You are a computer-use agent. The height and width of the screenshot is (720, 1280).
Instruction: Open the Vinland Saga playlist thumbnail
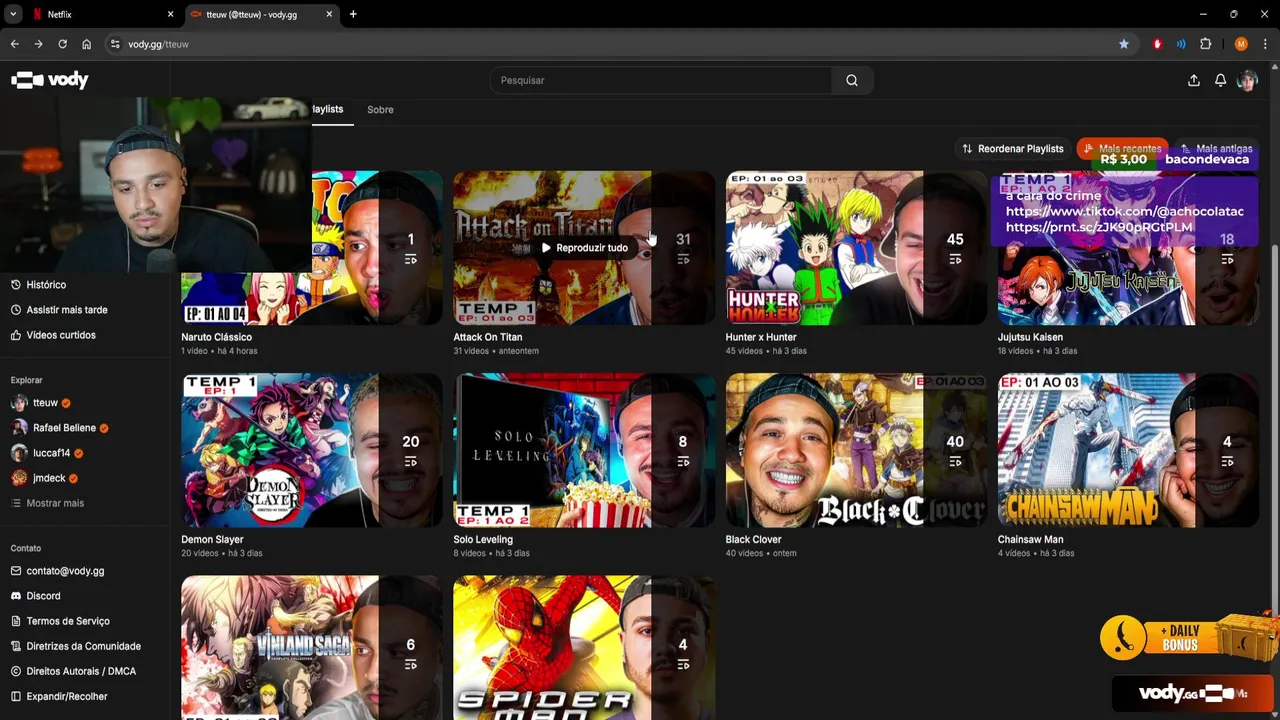[312, 647]
